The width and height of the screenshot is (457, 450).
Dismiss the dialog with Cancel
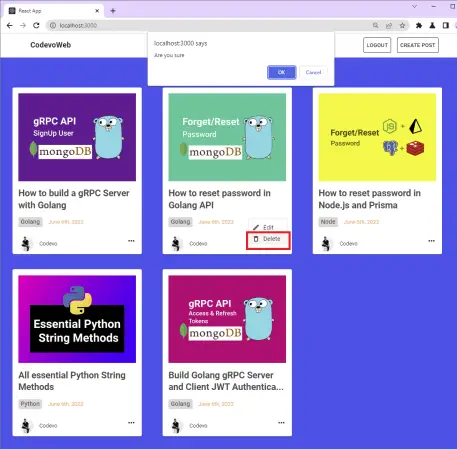[x=313, y=72]
